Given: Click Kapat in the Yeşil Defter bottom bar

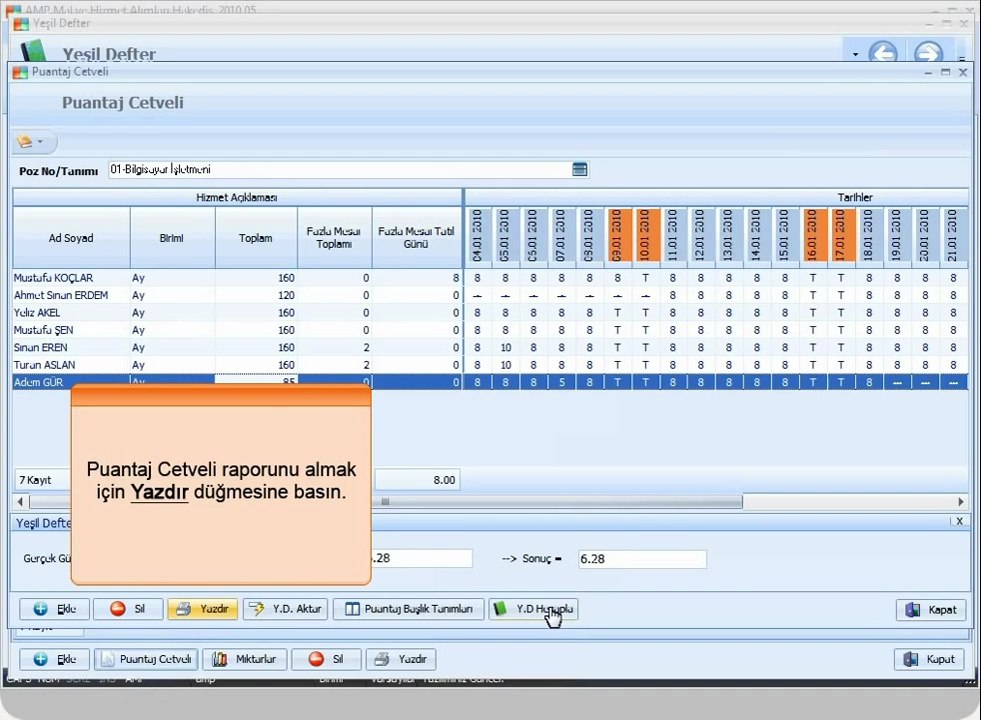Looking at the screenshot, I should coord(929,659).
